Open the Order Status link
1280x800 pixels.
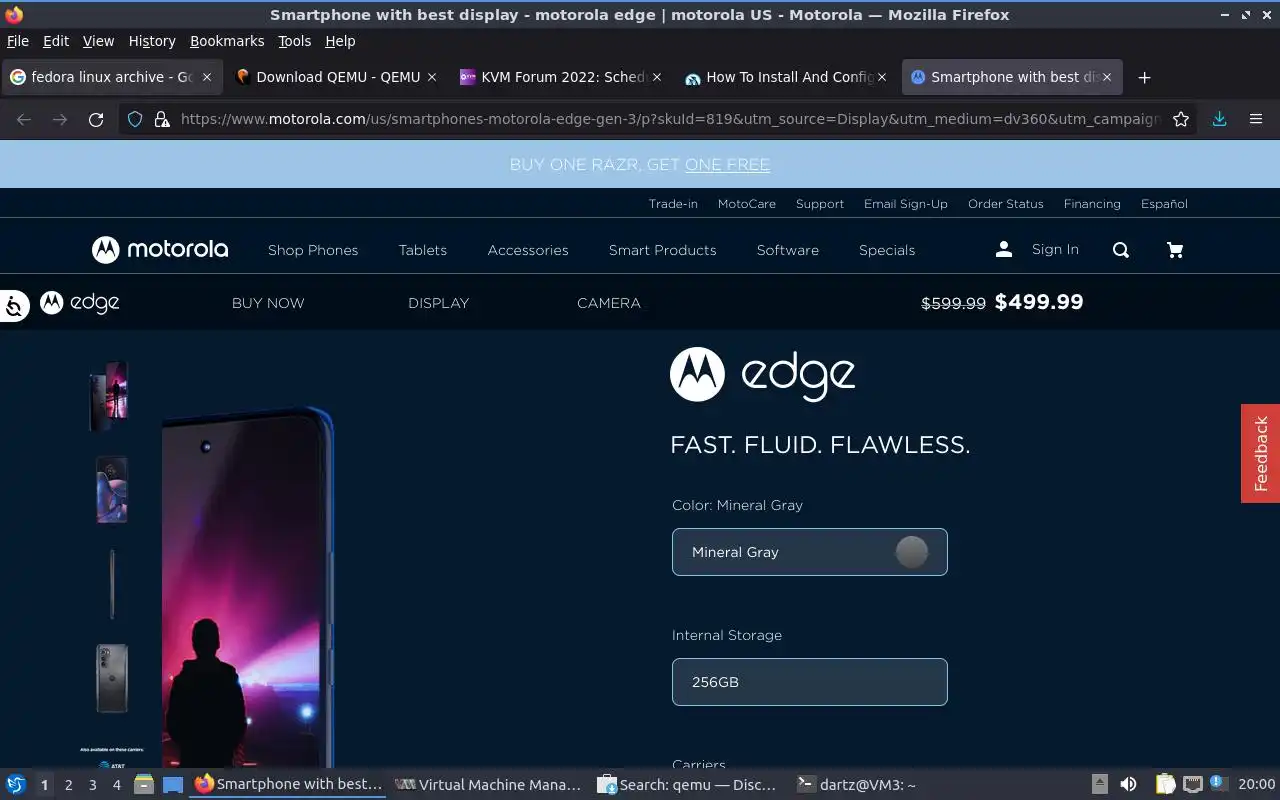tap(1006, 203)
